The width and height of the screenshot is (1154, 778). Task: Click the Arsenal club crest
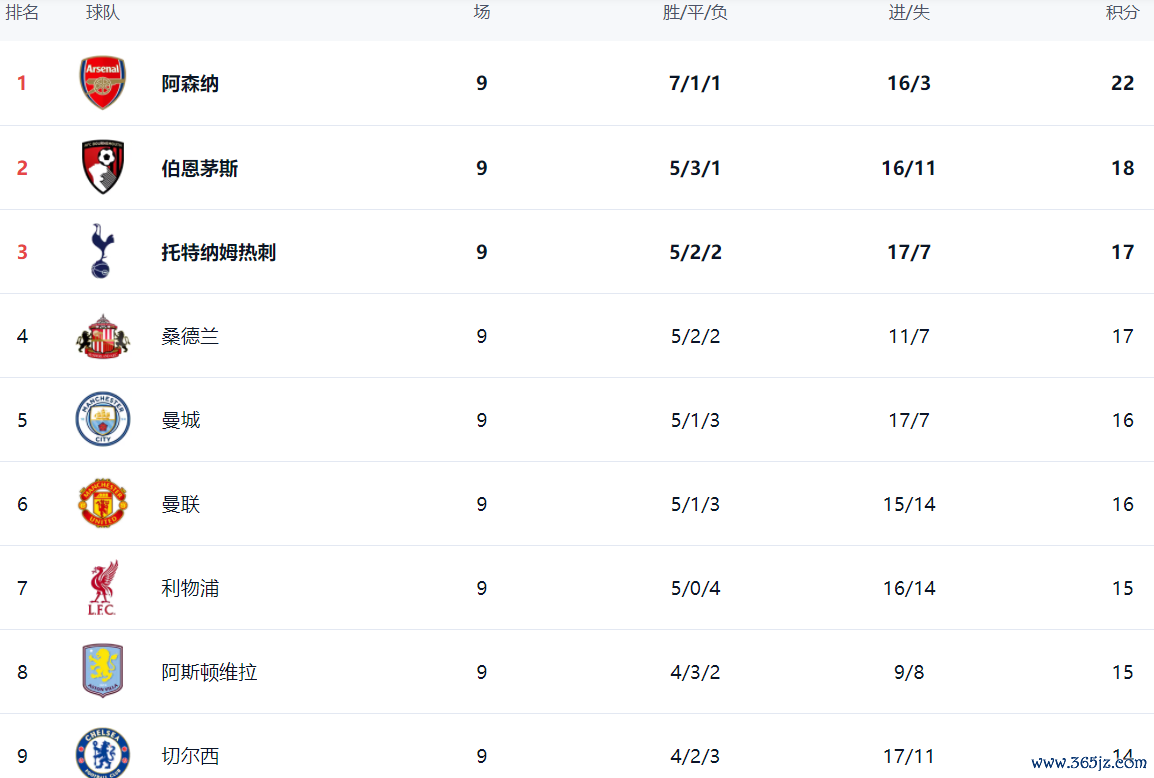pyautogui.click(x=103, y=83)
